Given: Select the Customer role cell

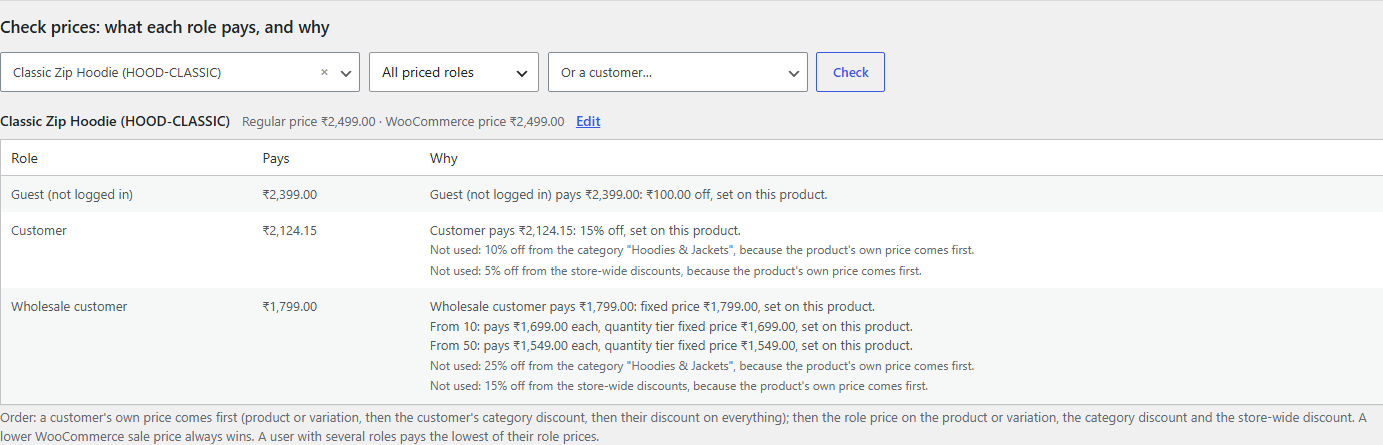Looking at the screenshot, I should click(39, 230).
